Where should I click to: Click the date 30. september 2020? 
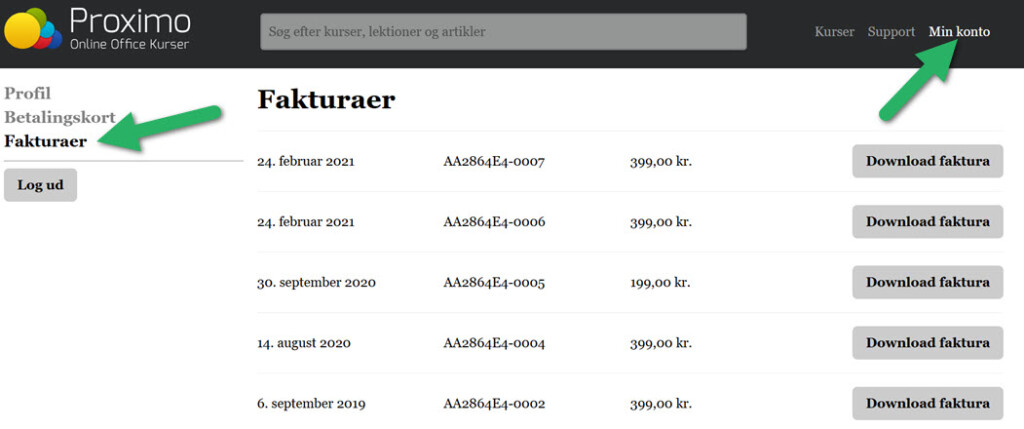point(317,283)
